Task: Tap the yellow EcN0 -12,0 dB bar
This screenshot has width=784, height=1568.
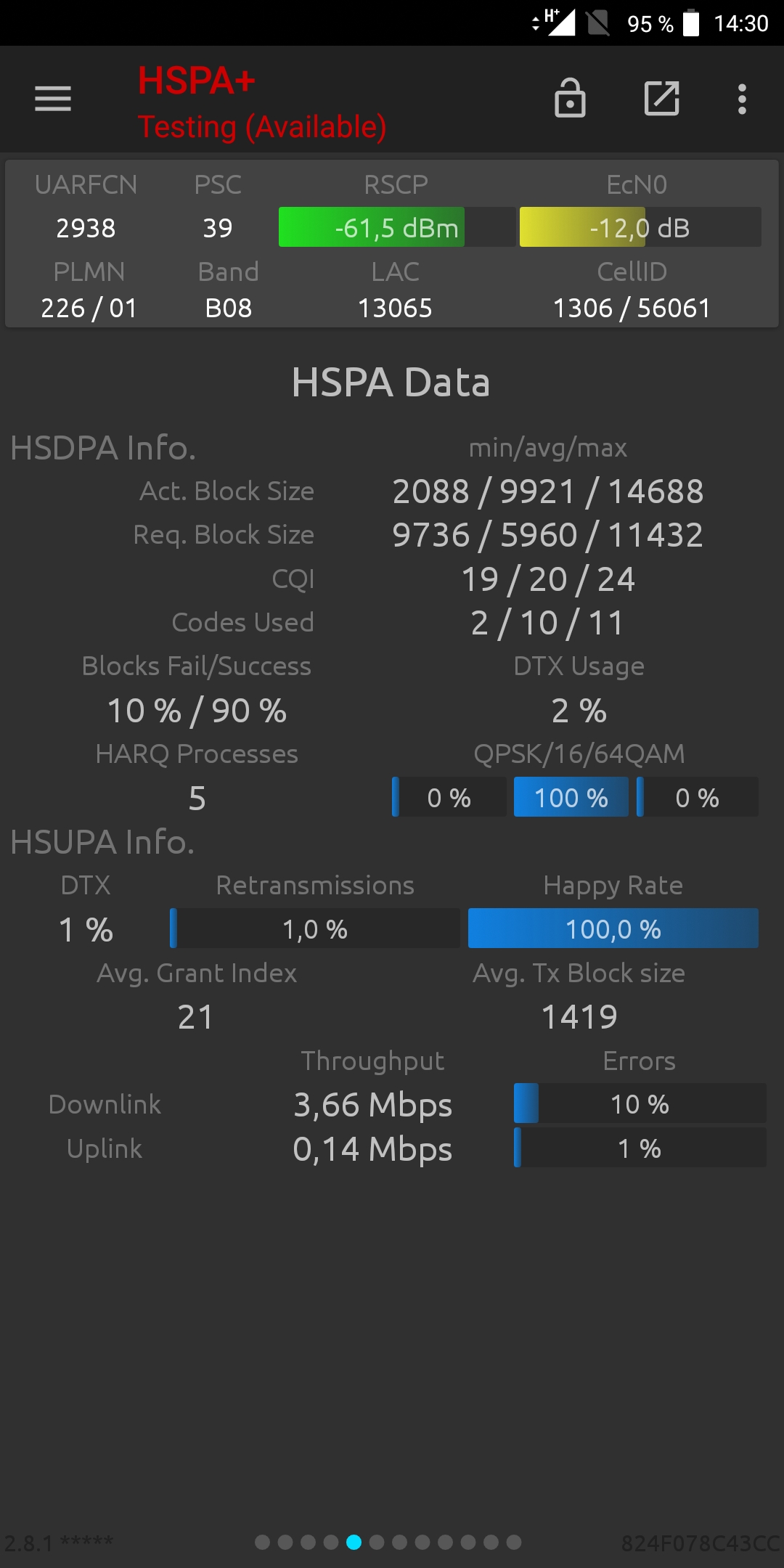Action: tap(640, 227)
